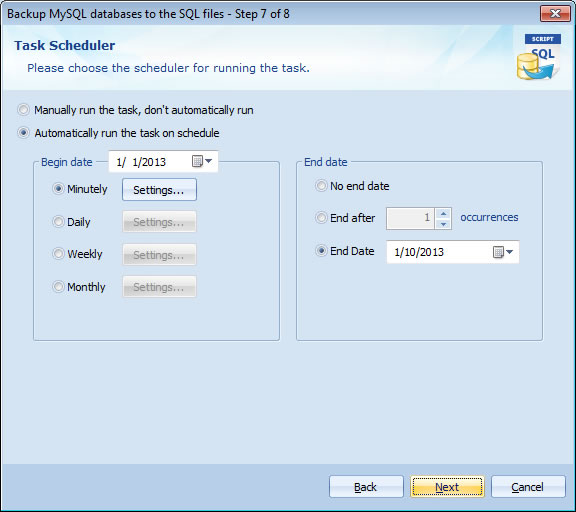Select the No end date option

(321, 186)
